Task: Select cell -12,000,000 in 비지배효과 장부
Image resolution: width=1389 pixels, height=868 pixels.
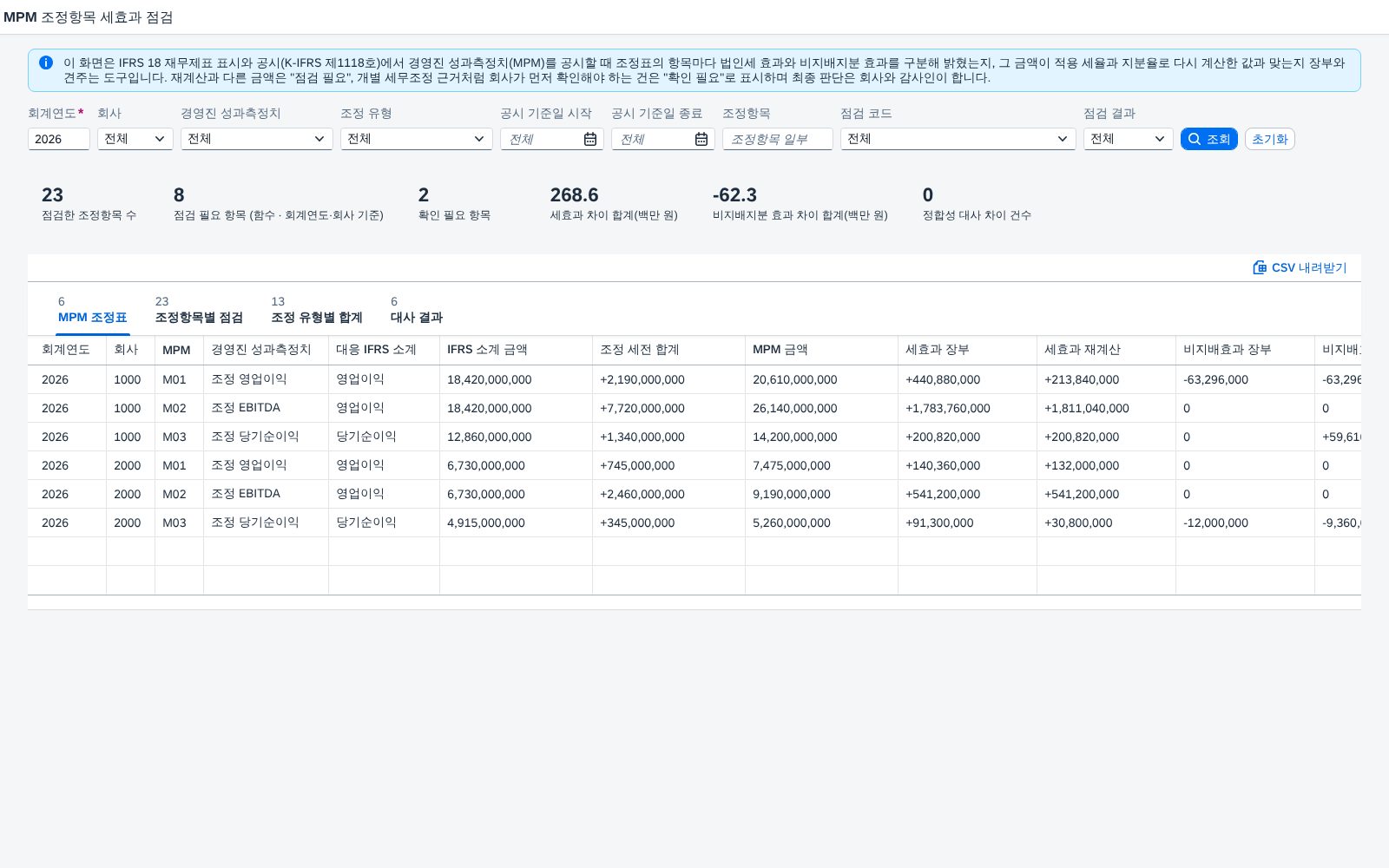Action: click(1245, 523)
